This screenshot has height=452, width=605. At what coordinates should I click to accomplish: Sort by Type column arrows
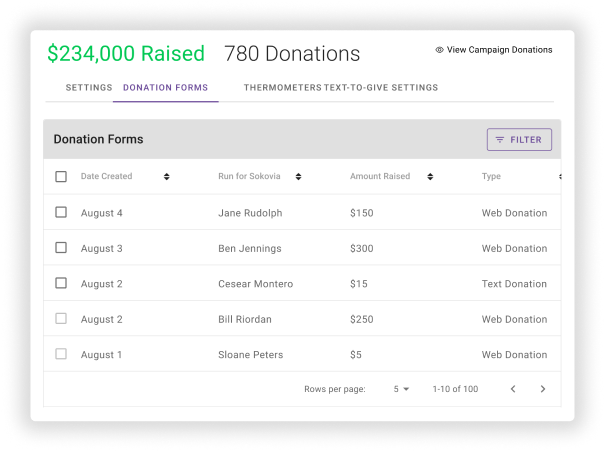tap(559, 177)
